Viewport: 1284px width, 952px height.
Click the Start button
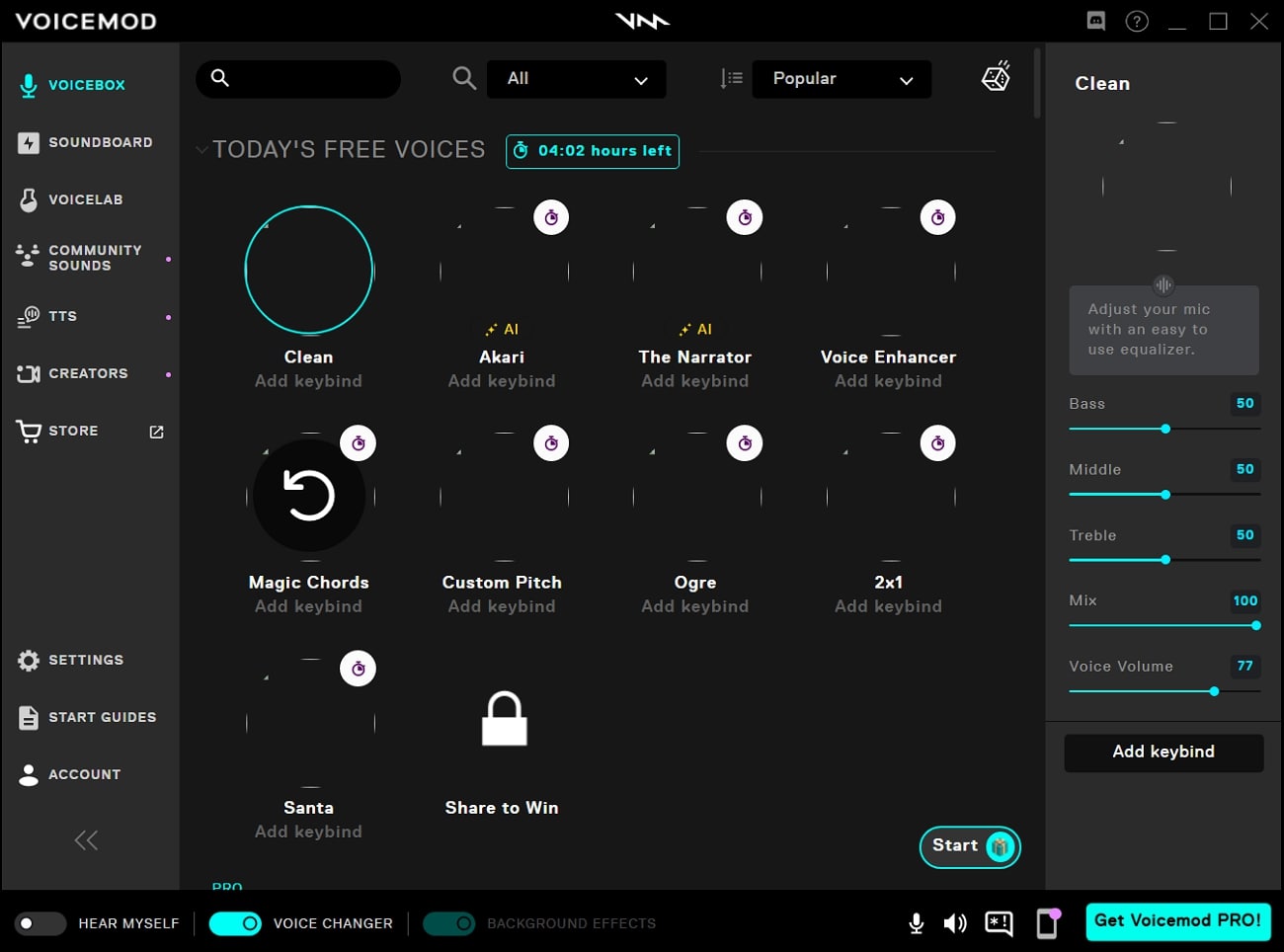(x=970, y=847)
